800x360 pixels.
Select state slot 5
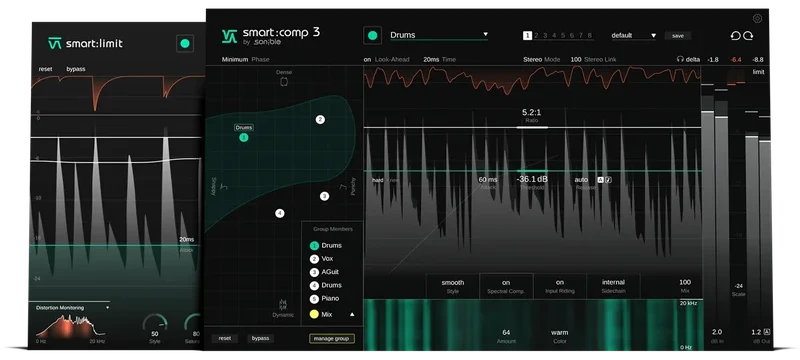pos(563,35)
